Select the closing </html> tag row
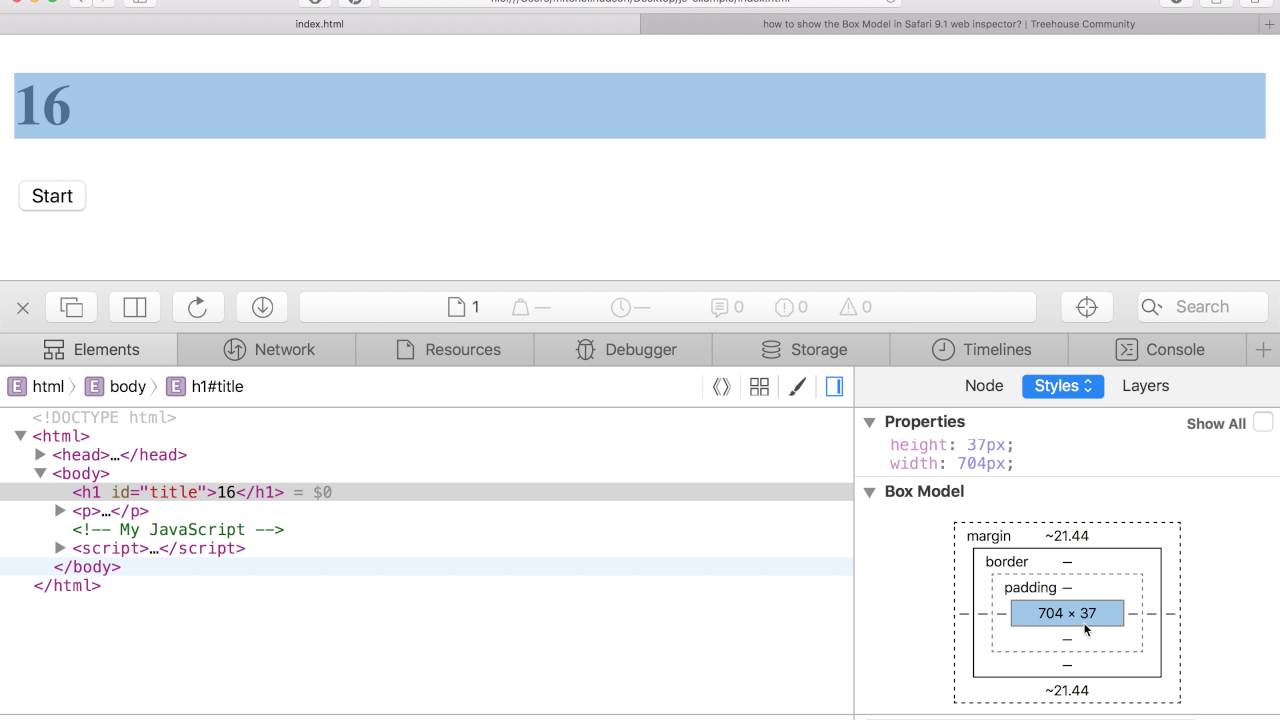The width and height of the screenshot is (1280, 720). 67,585
